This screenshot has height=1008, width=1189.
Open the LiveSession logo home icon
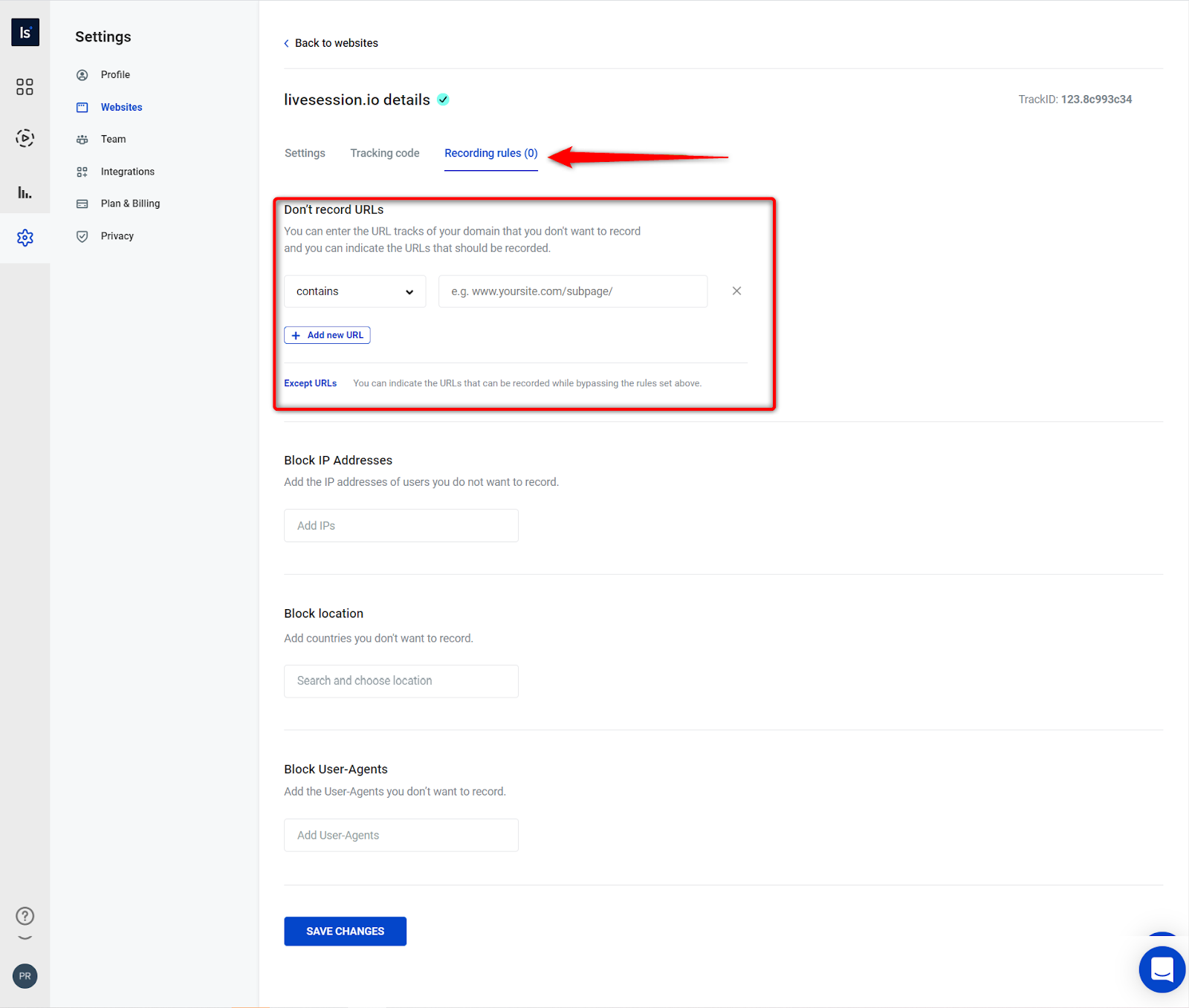point(25,32)
